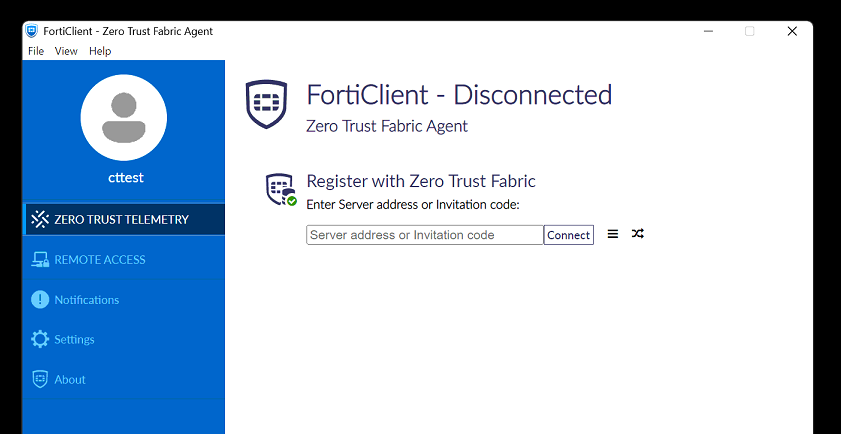The width and height of the screenshot is (841, 434).
Task: Click the FortiClient shield logo in header
Action: 267,104
